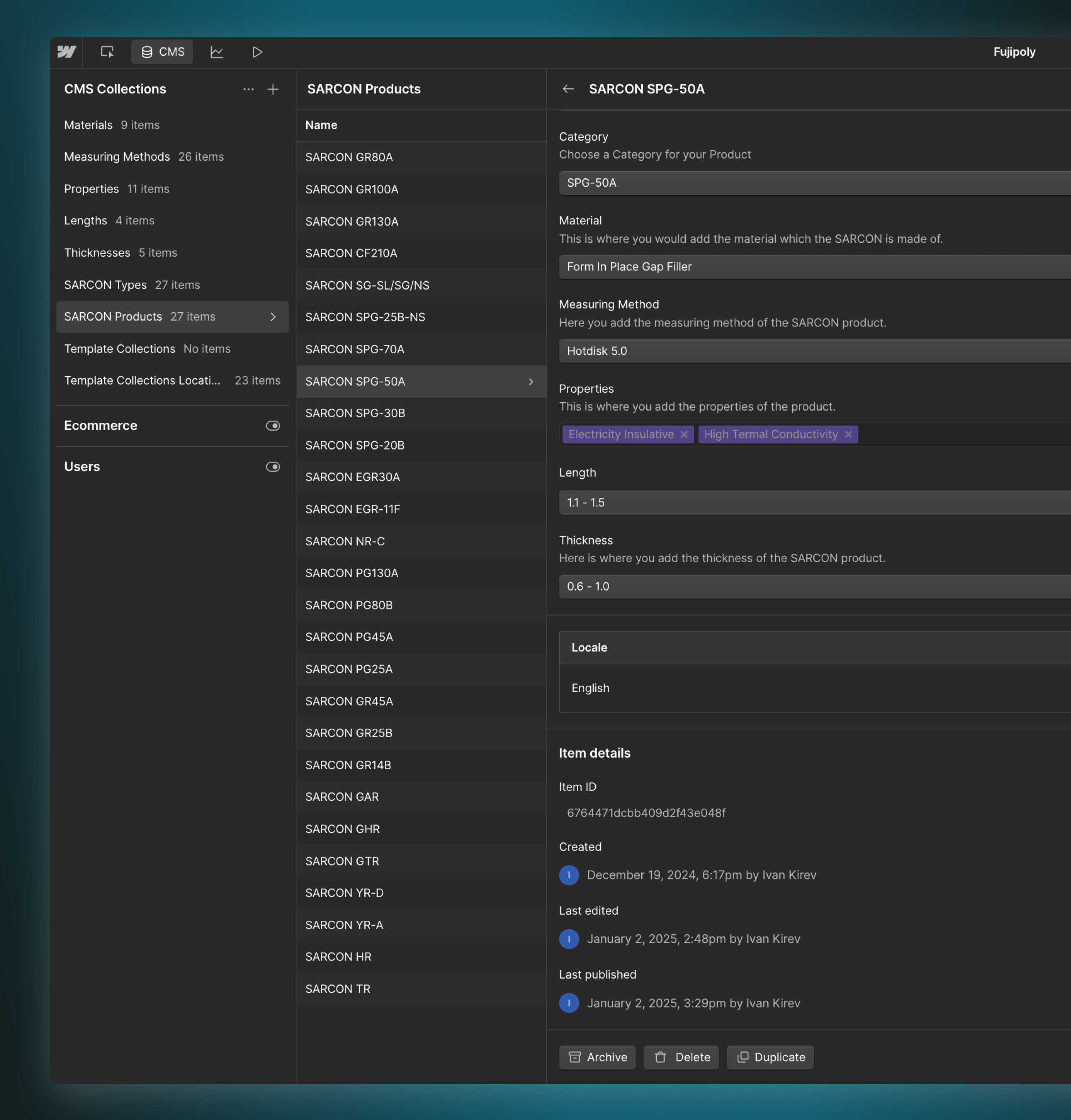The width and height of the screenshot is (1071, 1120).
Task: Select SARCON NR-C item
Action: (x=421, y=541)
